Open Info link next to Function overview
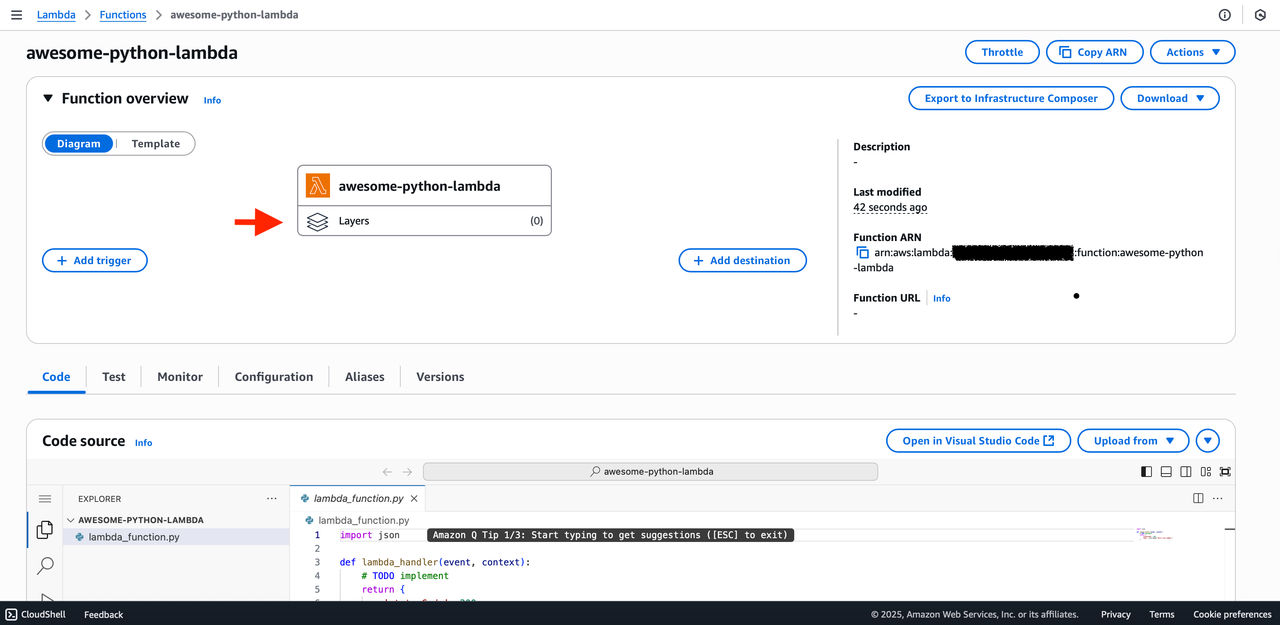 pos(212,100)
